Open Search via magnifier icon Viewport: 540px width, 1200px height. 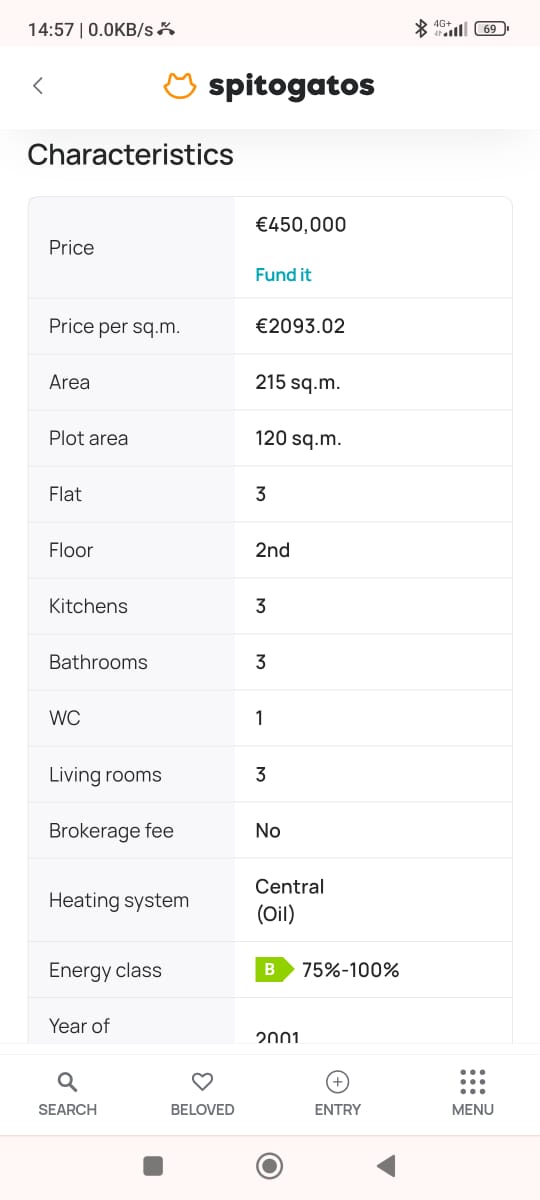click(67, 1081)
